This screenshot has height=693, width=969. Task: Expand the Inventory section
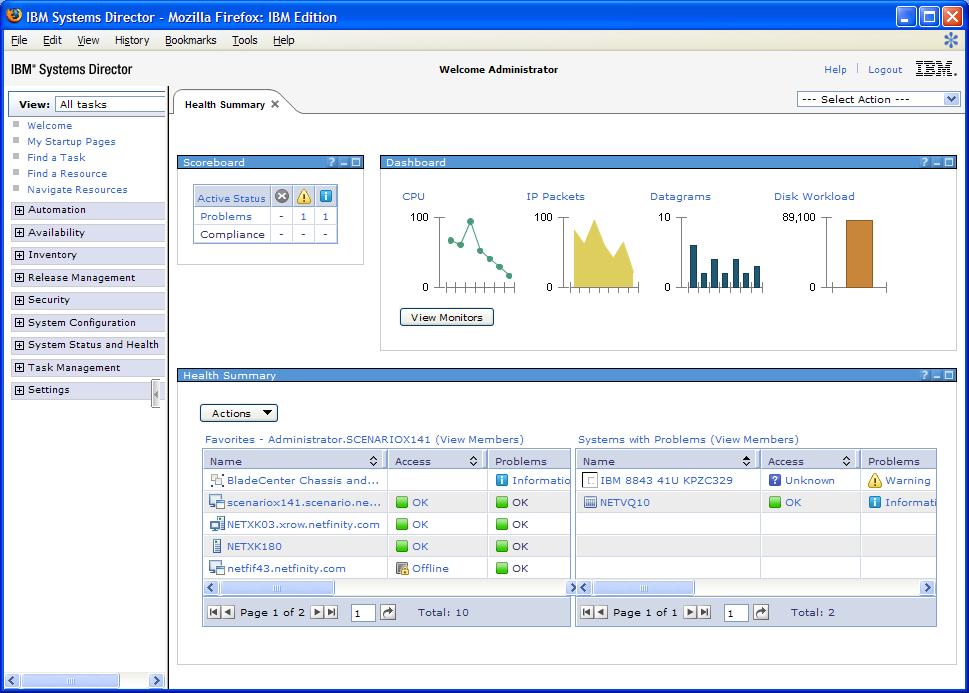[20, 255]
